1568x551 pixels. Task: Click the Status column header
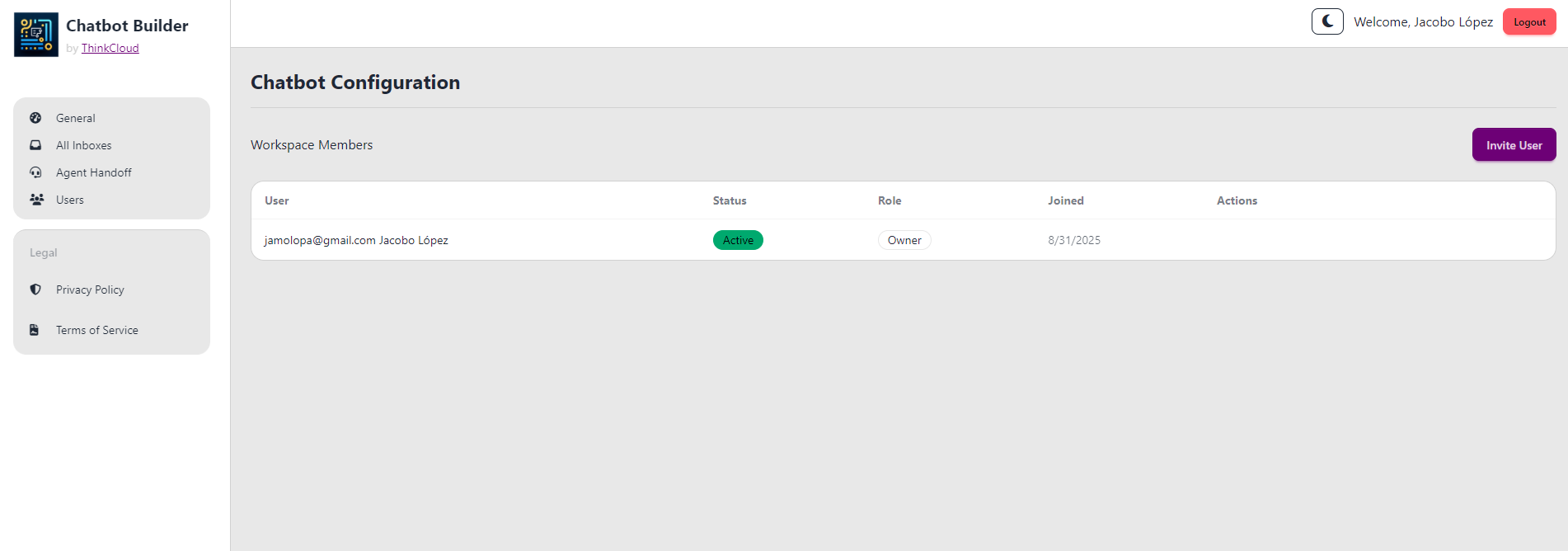[730, 200]
